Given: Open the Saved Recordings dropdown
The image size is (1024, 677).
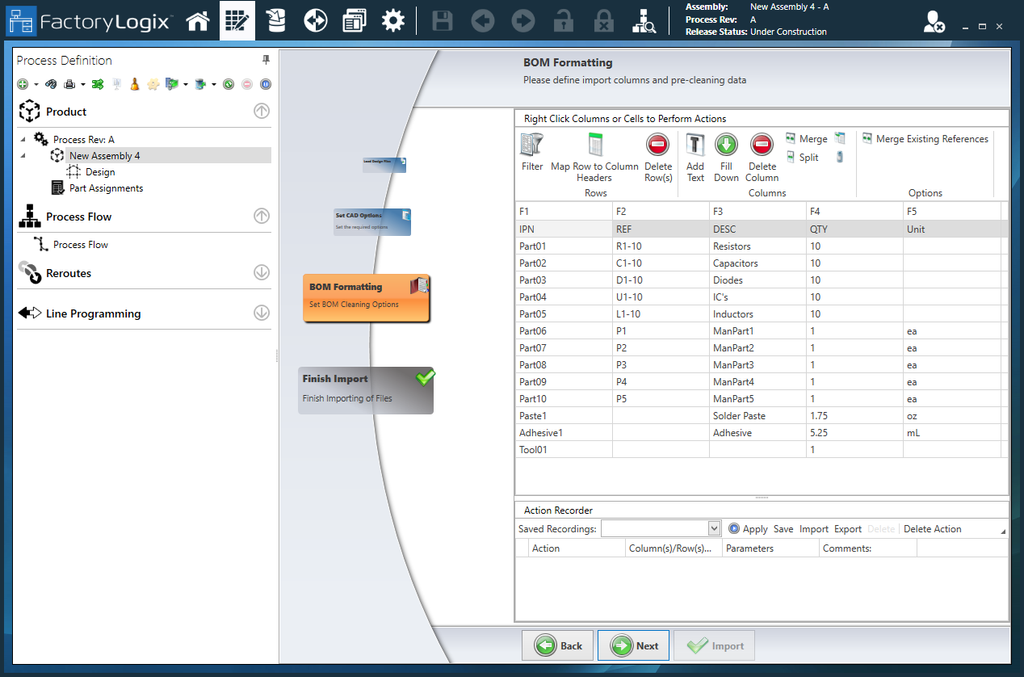Looking at the screenshot, I should pos(712,528).
